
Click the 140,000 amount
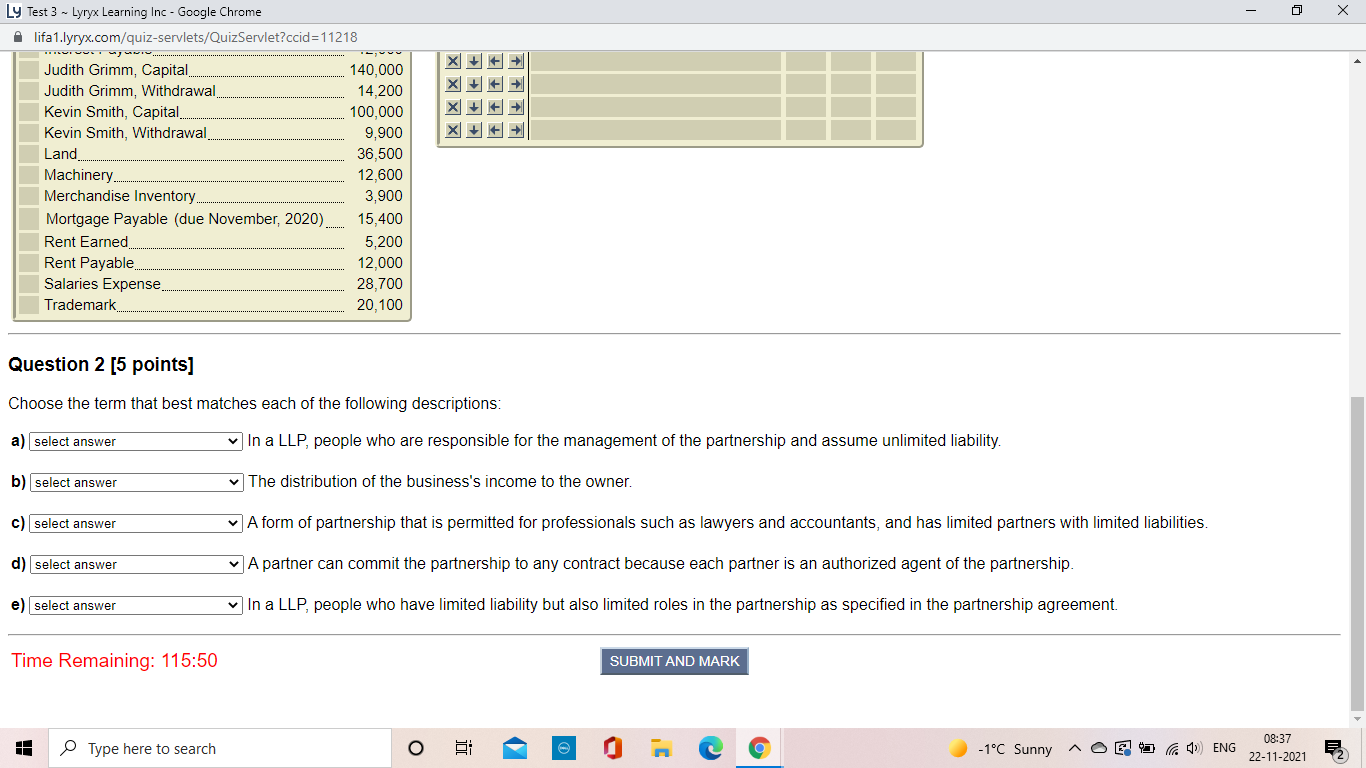pos(376,70)
